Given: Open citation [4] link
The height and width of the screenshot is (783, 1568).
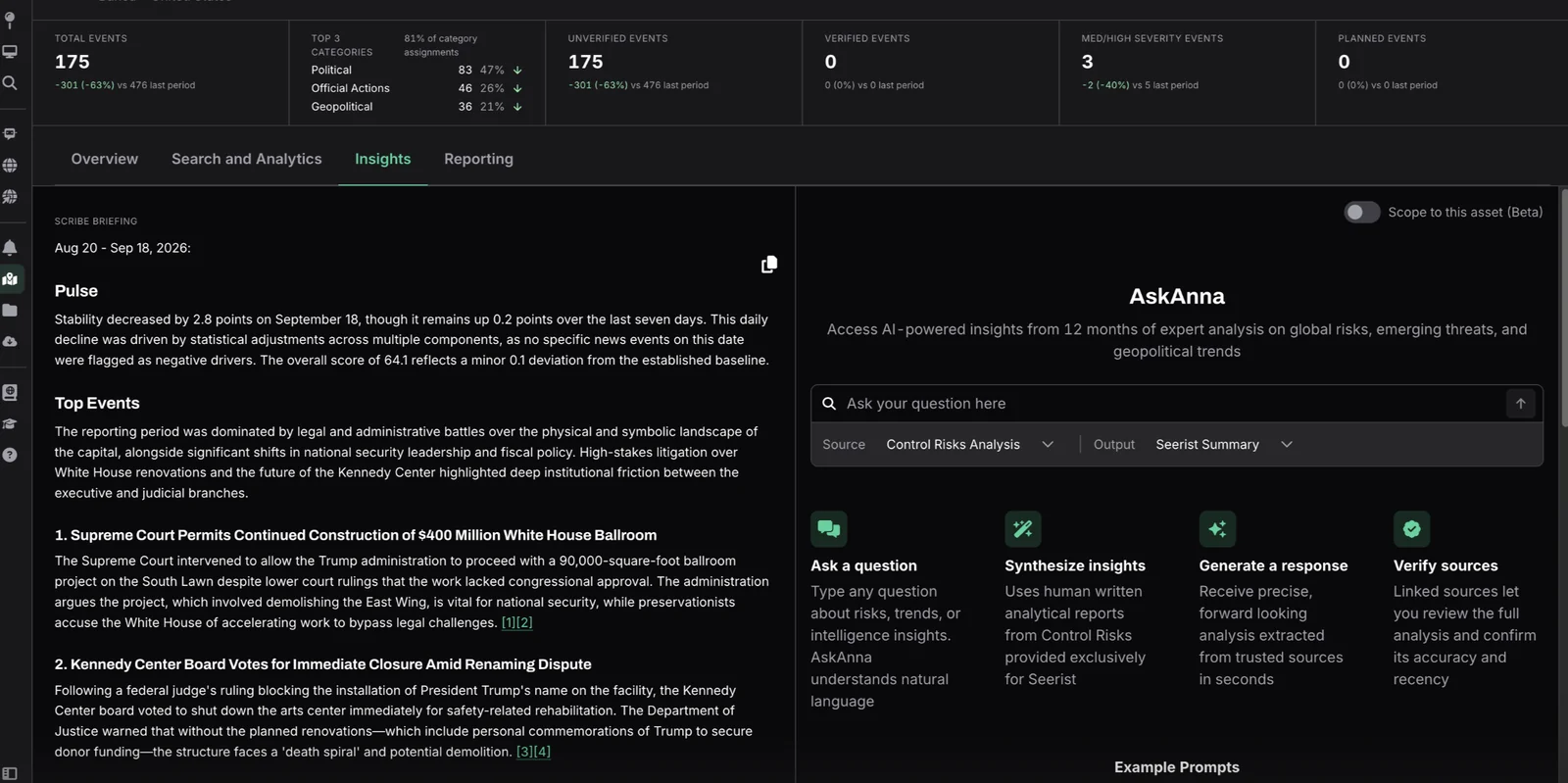Looking at the screenshot, I should pos(542,752).
